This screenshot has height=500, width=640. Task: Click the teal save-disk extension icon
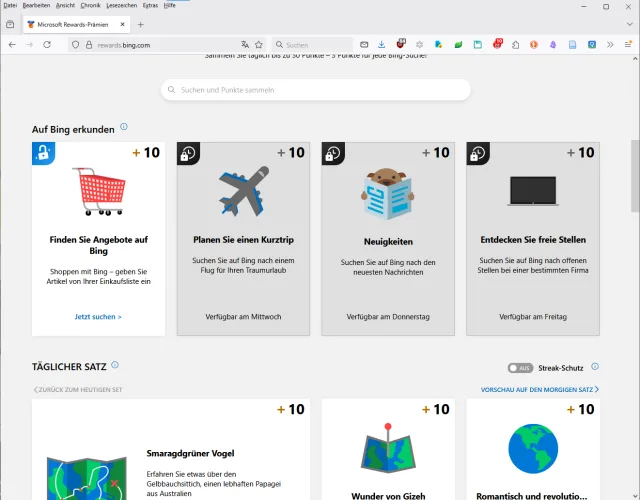478,45
